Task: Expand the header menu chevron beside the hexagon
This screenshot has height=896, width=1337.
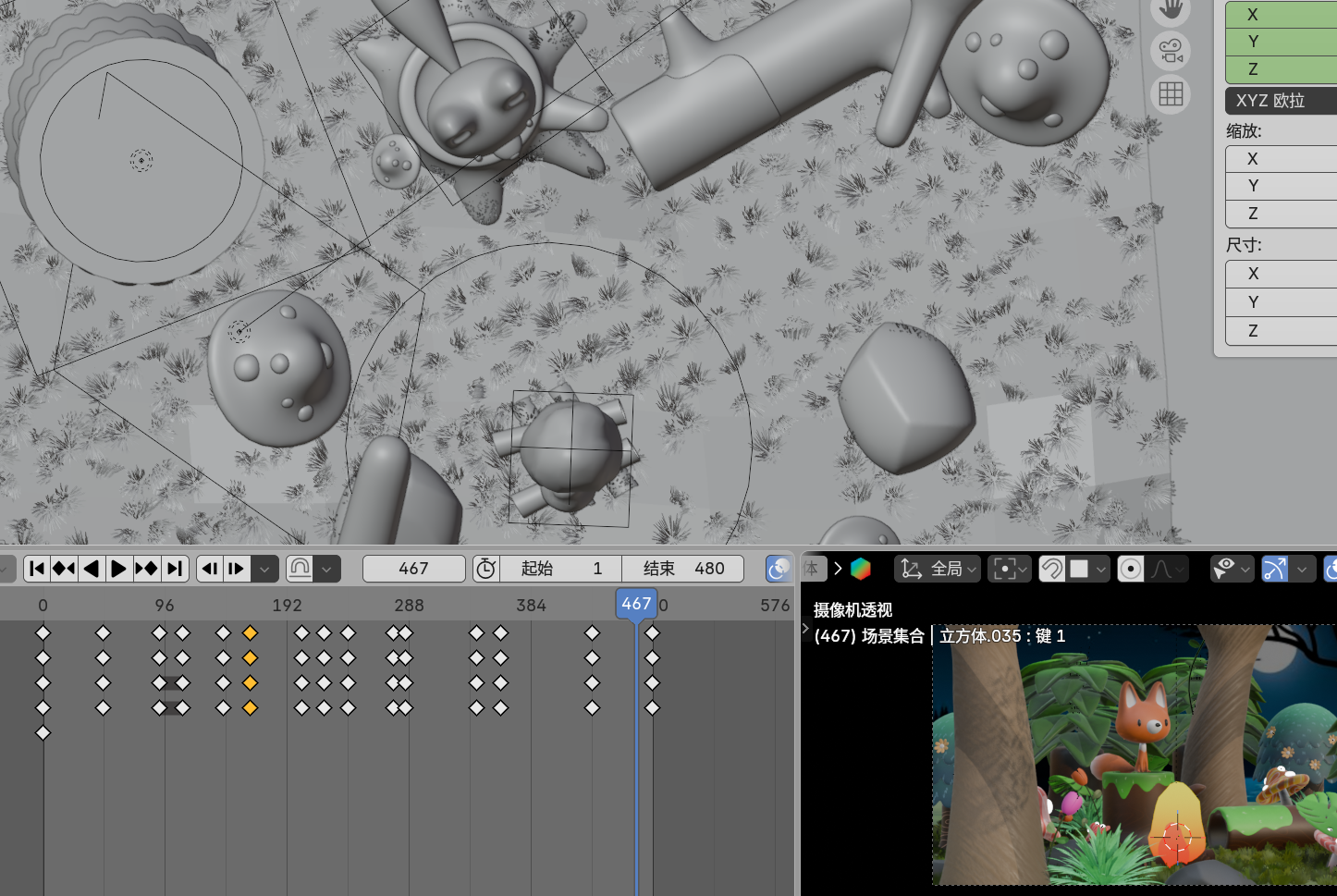Action: (x=838, y=569)
